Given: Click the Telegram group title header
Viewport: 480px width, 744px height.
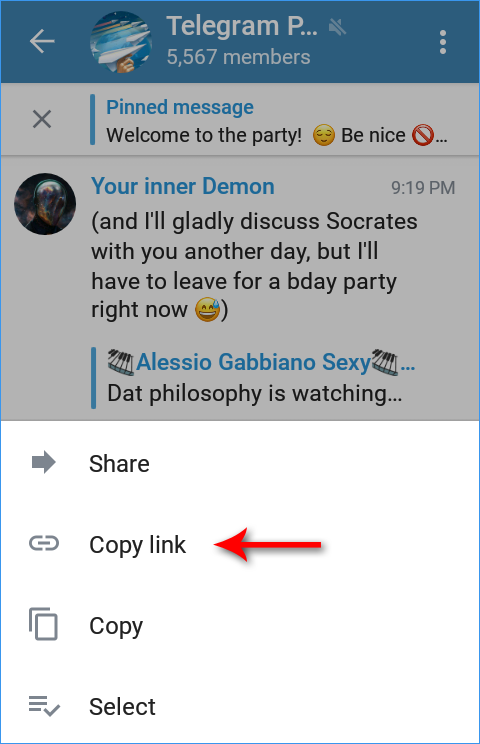Looking at the screenshot, I should pos(242,26).
